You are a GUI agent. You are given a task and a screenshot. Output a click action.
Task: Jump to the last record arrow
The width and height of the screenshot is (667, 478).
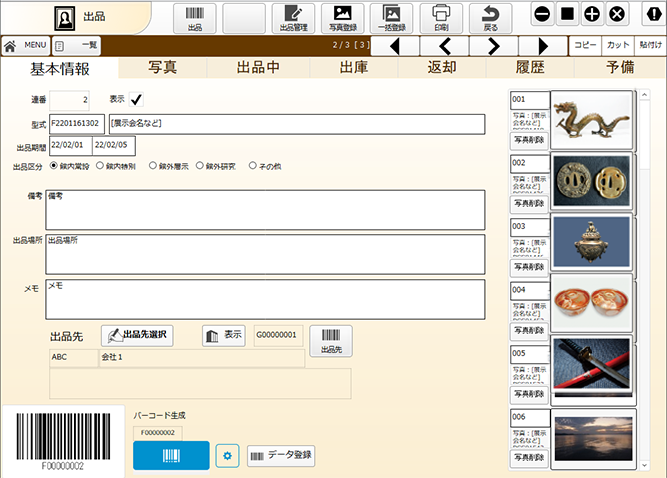pyautogui.click(x=542, y=46)
